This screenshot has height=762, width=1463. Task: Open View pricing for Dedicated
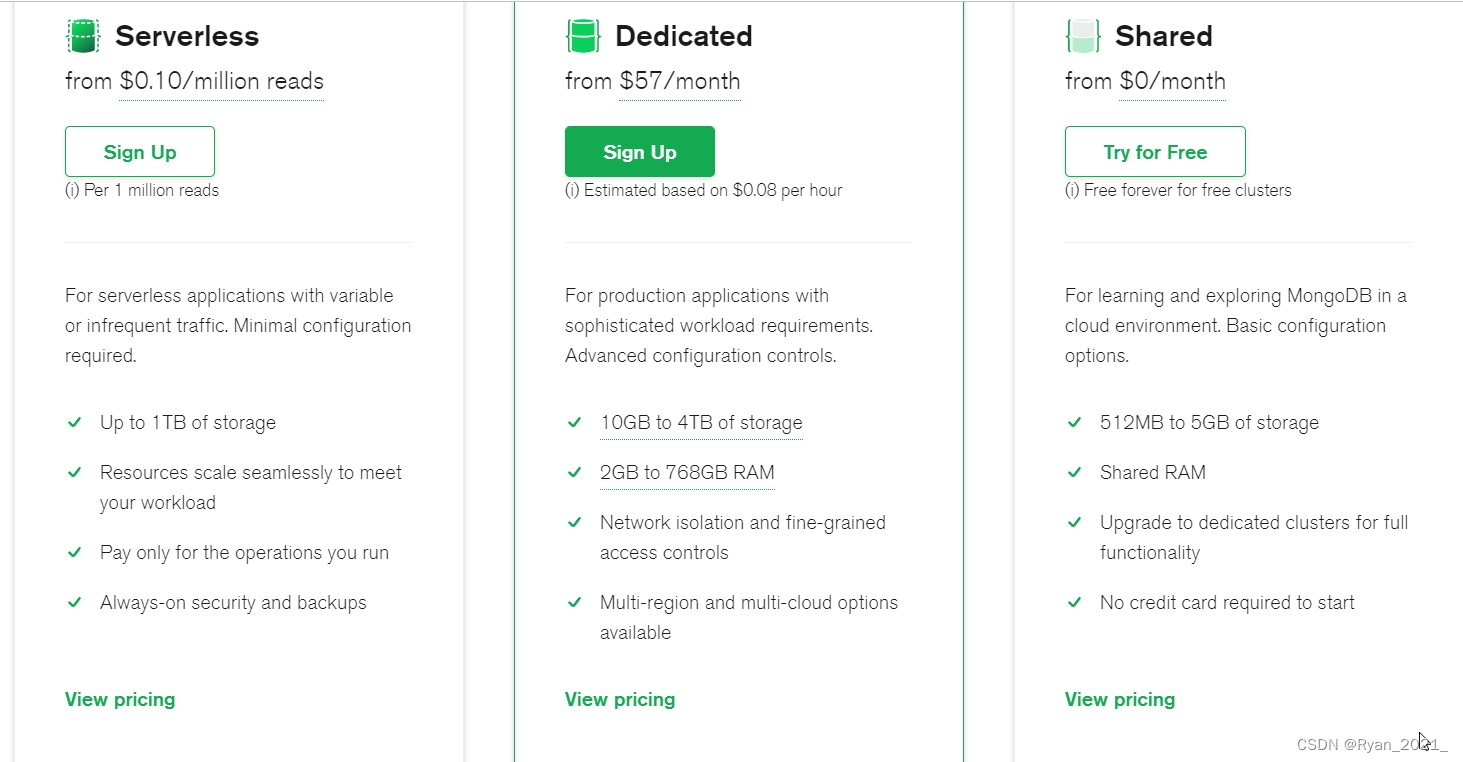pyautogui.click(x=620, y=699)
